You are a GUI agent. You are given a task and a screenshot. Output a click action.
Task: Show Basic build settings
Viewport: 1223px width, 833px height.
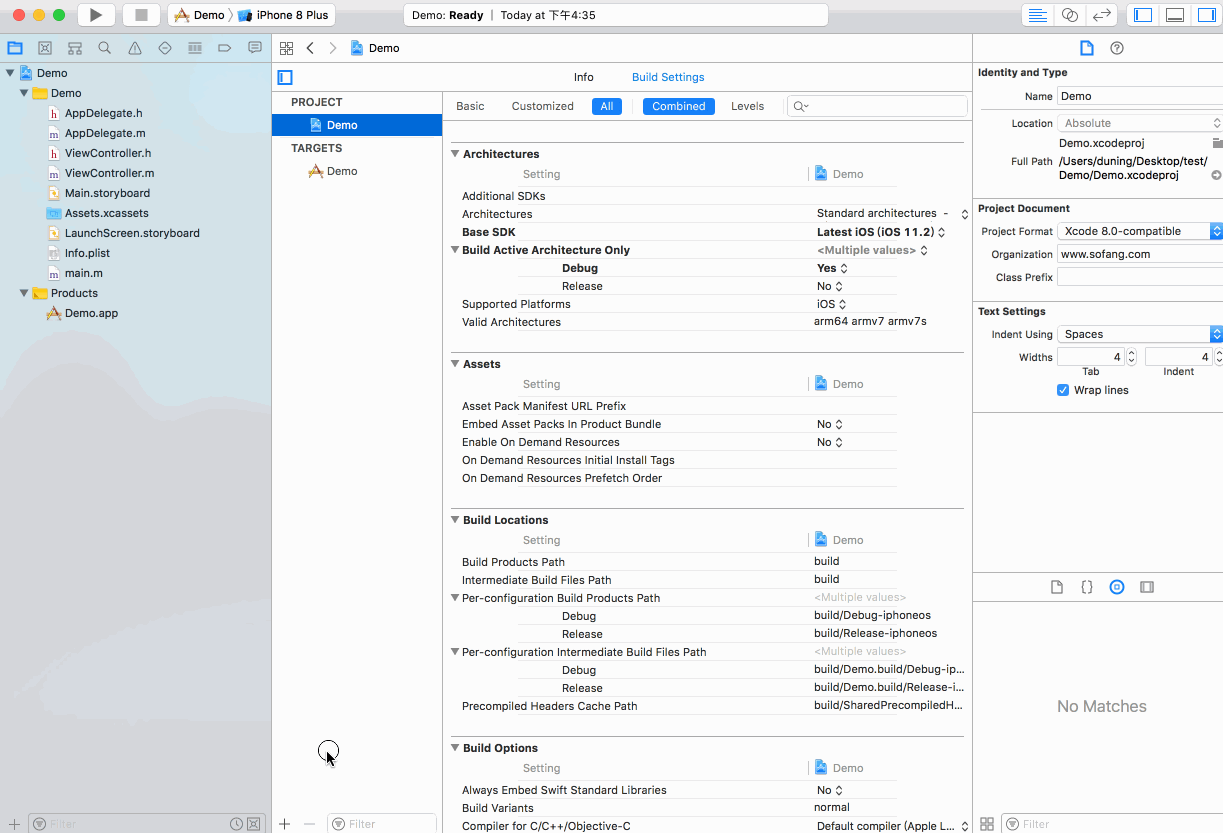[x=470, y=106]
